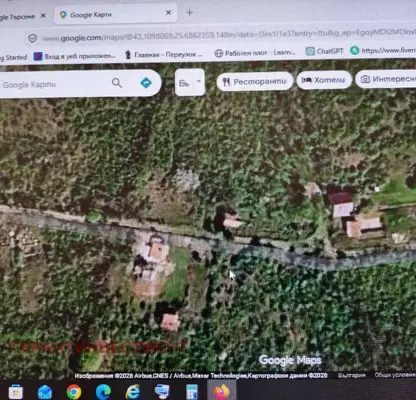Open a new browser tab
Image resolution: width=416 pixels, height=400 pixels.
[189, 13]
